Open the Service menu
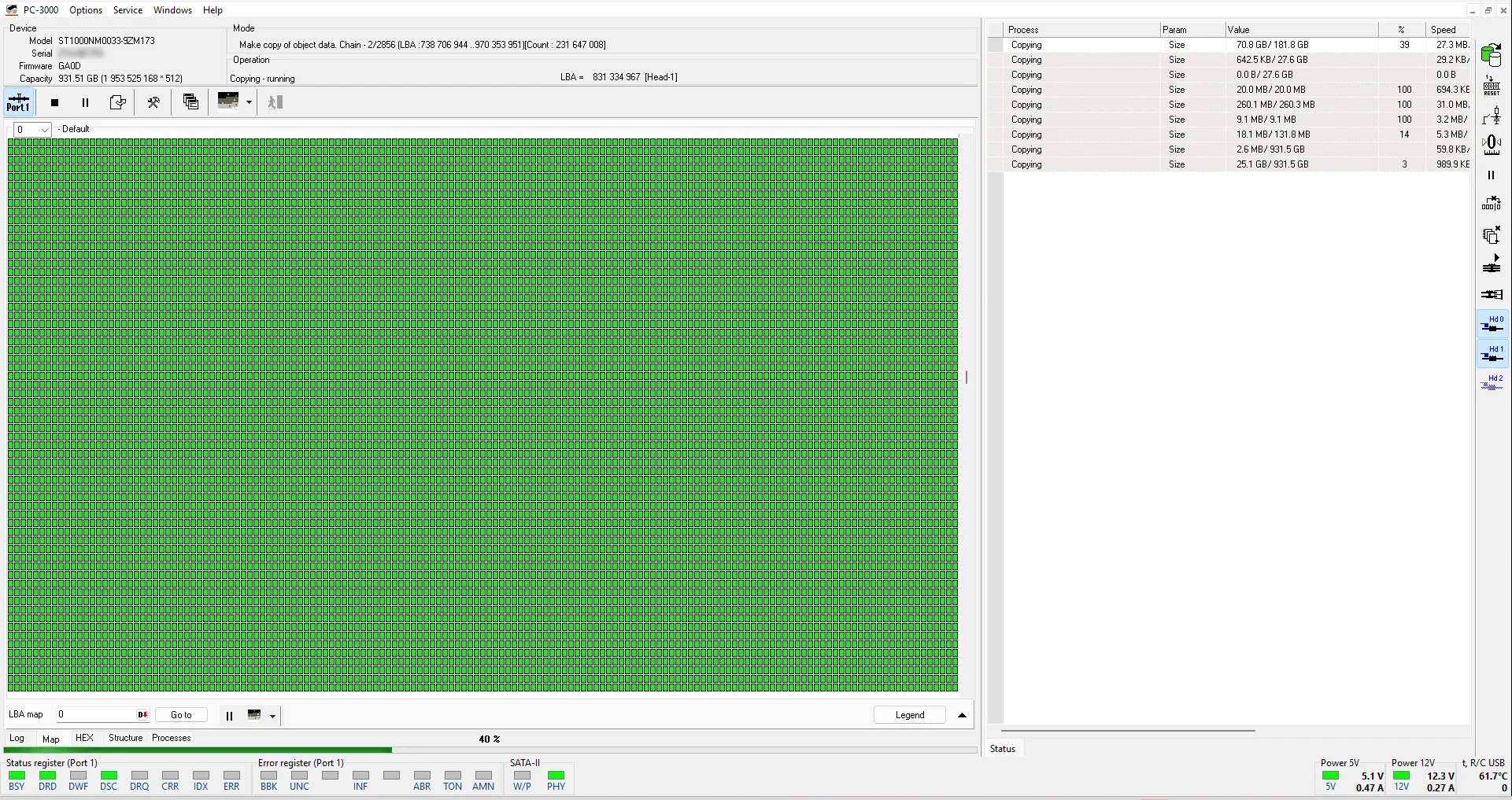Image resolution: width=1512 pixels, height=800 pixels. (x=128, y=10)
